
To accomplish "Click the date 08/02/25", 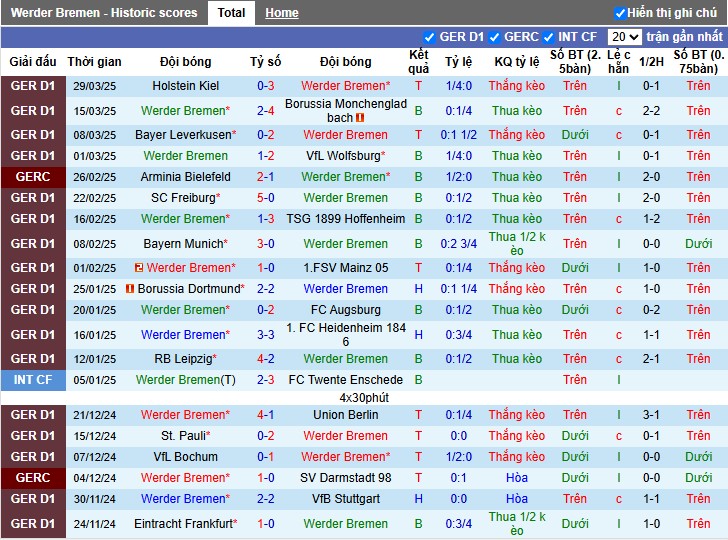I will pyautogui.click(x=95, y=244).
